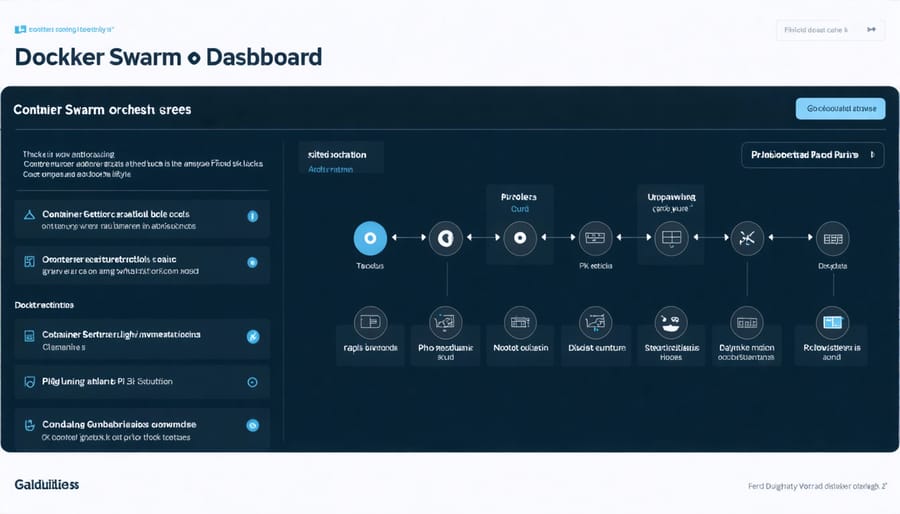900x514 pixels.
Task: Toggle the Ocontorrer ecaiturletrctiols row indicator
Action: click(x=252, y=262)
